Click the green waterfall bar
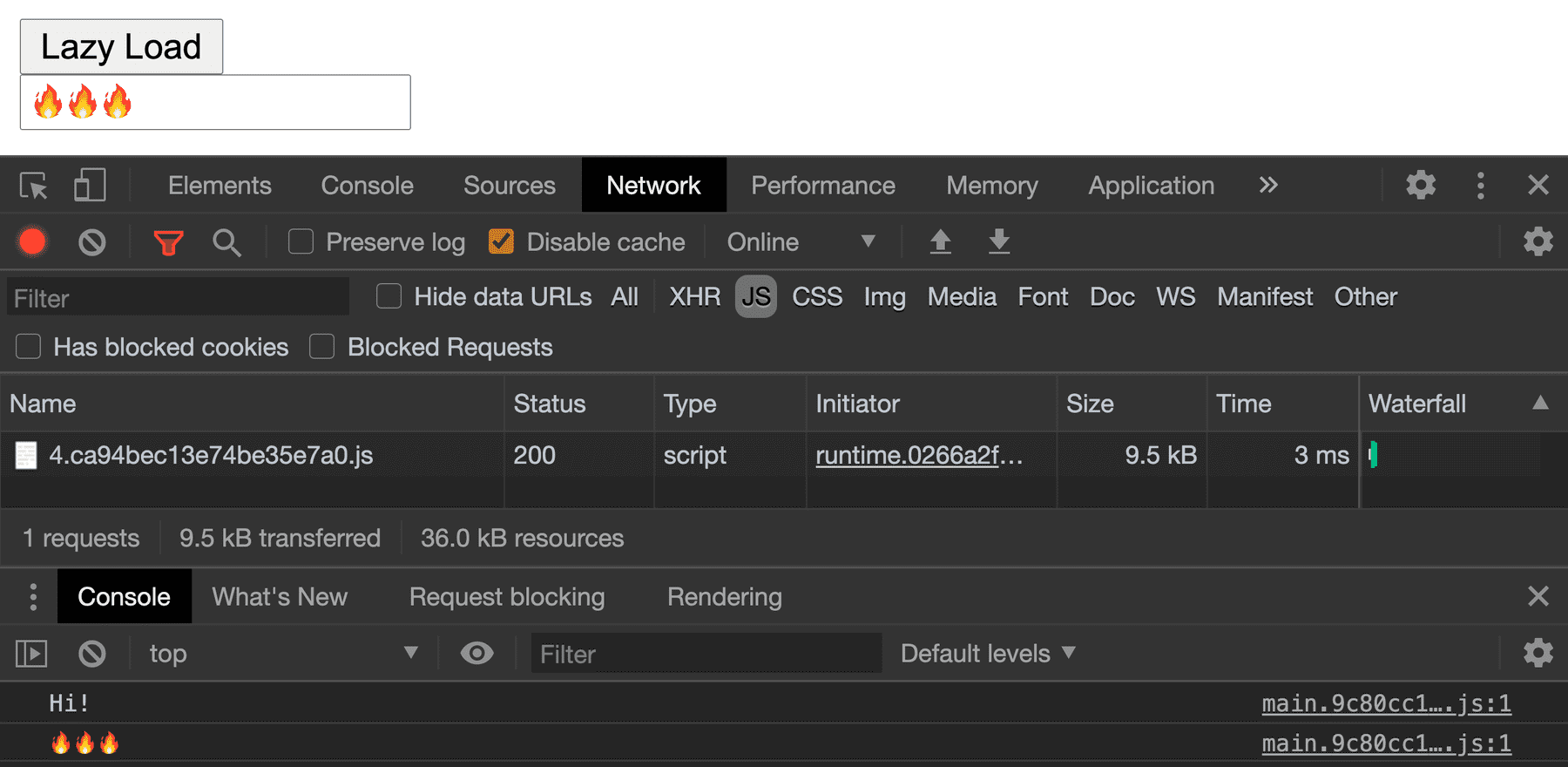1568x767 pixels. 1374,454
